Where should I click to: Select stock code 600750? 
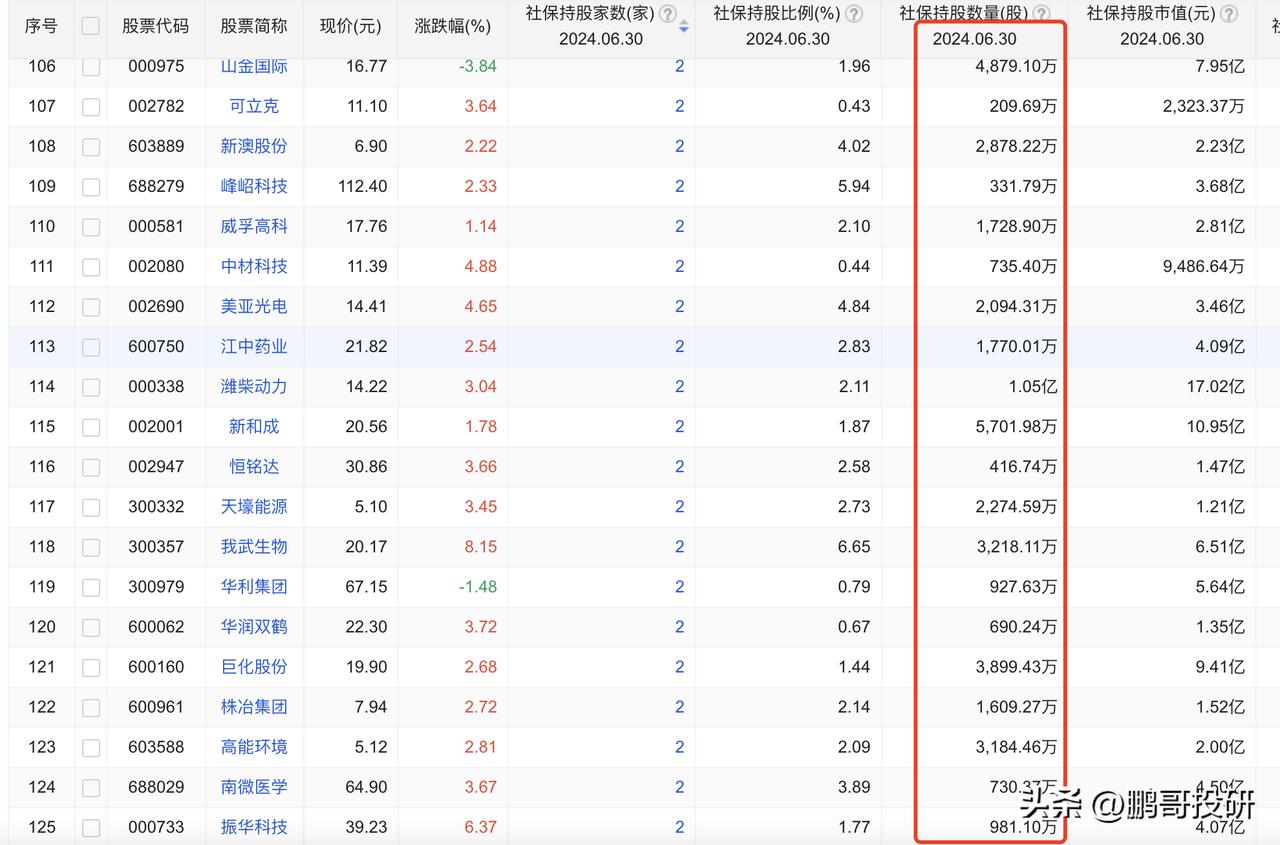[x=156, y=346]
